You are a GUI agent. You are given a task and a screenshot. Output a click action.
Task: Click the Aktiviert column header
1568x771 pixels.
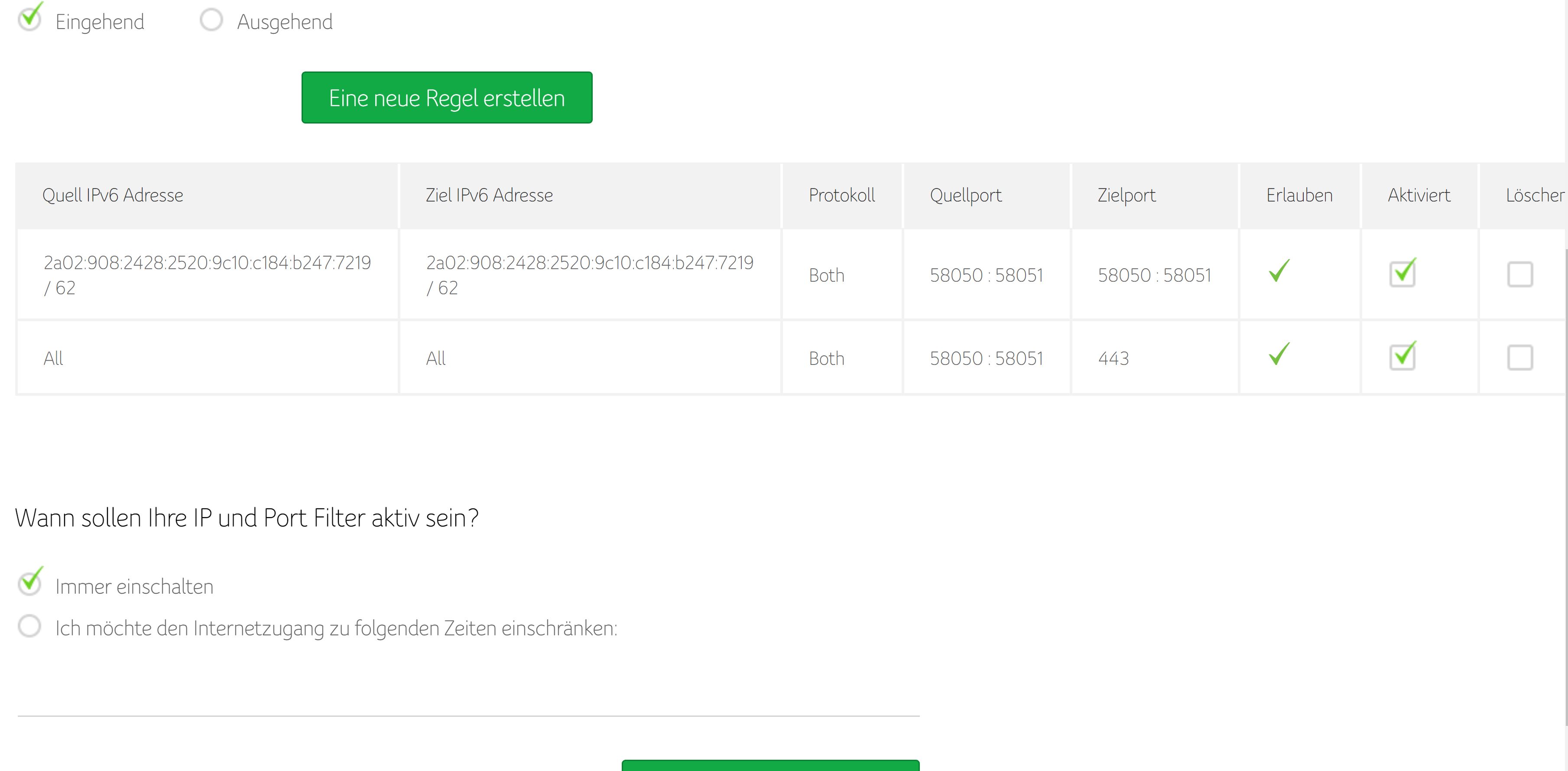1419,195
